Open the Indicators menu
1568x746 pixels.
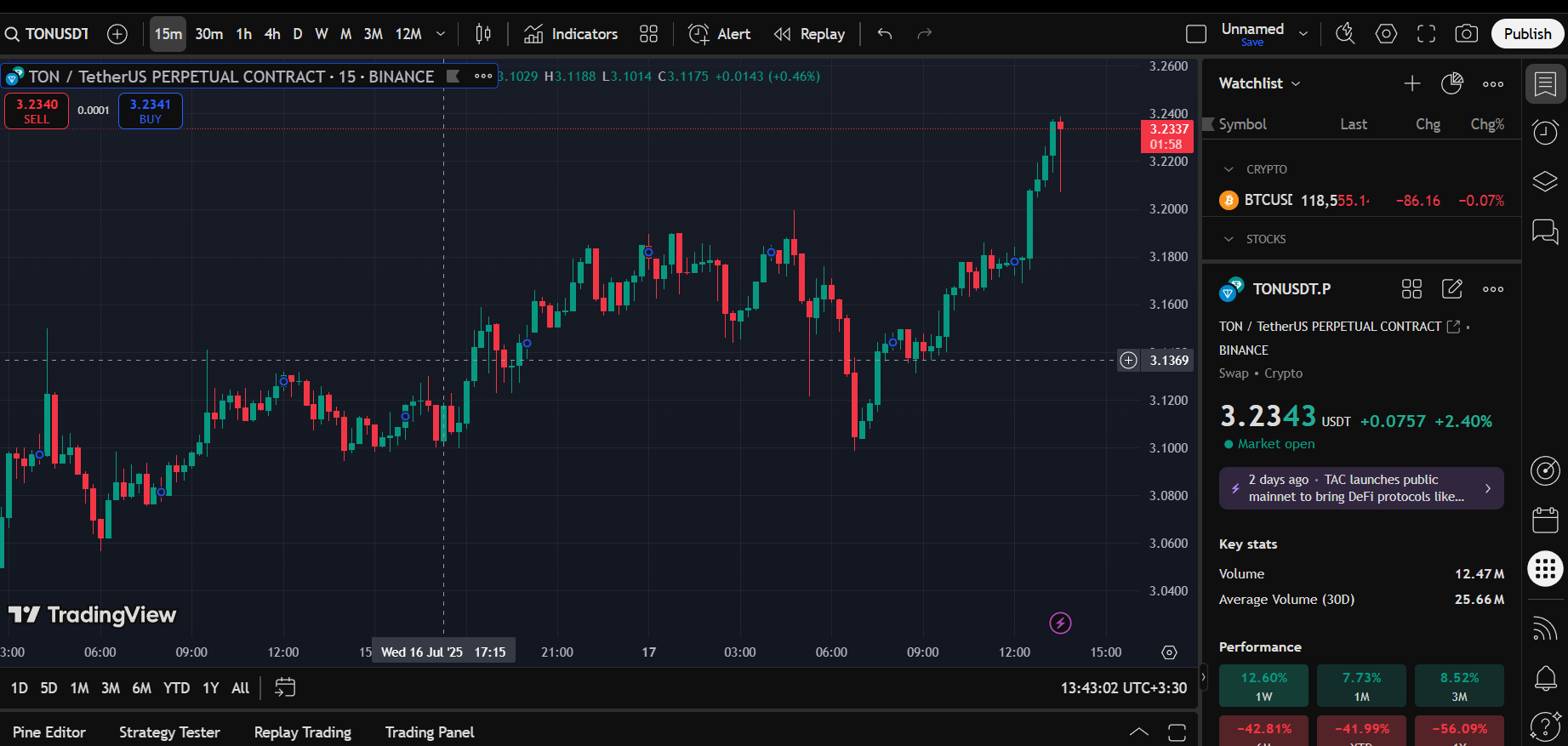[x=571, y=34]
